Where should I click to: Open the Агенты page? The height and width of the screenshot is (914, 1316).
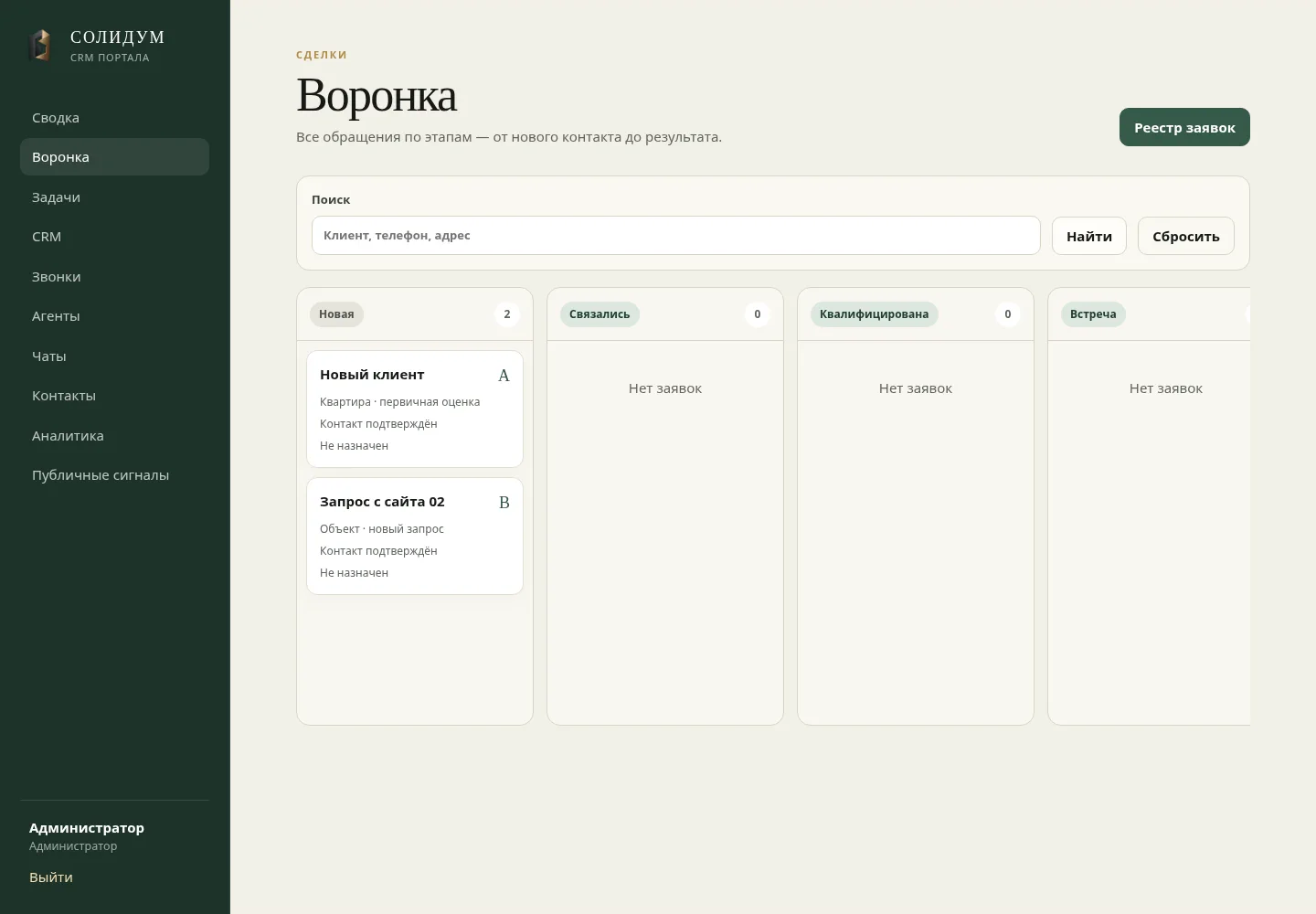[114, 316]
